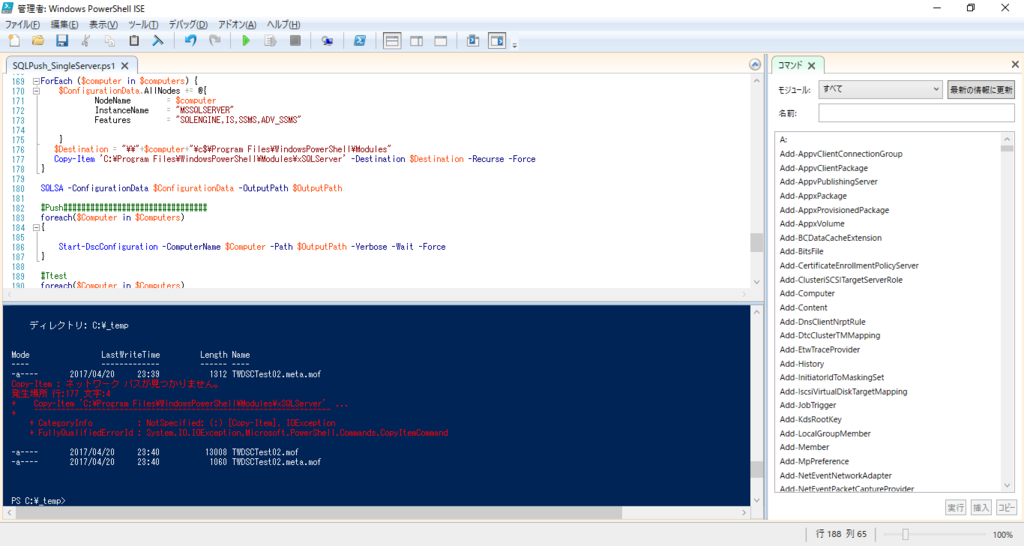Collapse the foreach block at line 184
Screen dimensions: 1024x546
[x=36, y=227]
